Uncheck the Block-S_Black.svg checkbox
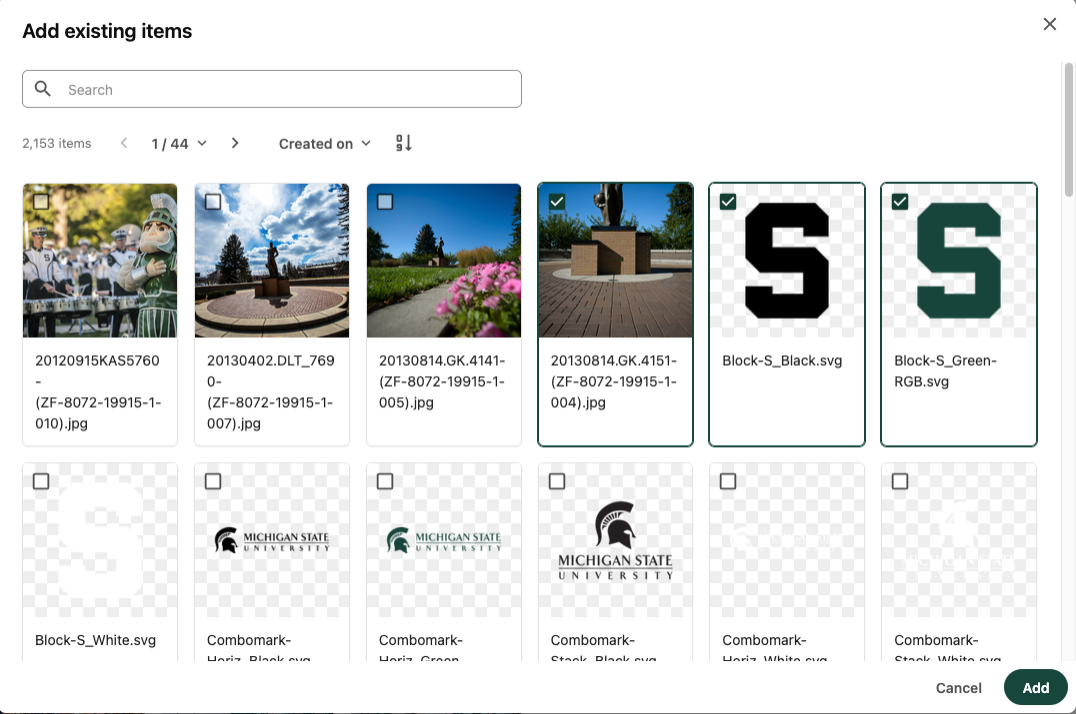 pos(728,202)
